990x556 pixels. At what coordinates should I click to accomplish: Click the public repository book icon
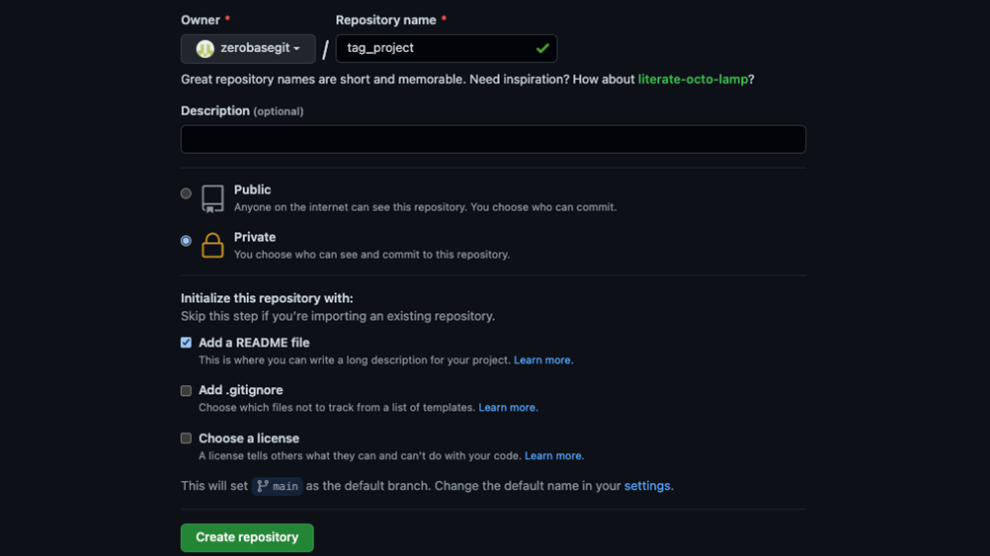tap(212, 198)
